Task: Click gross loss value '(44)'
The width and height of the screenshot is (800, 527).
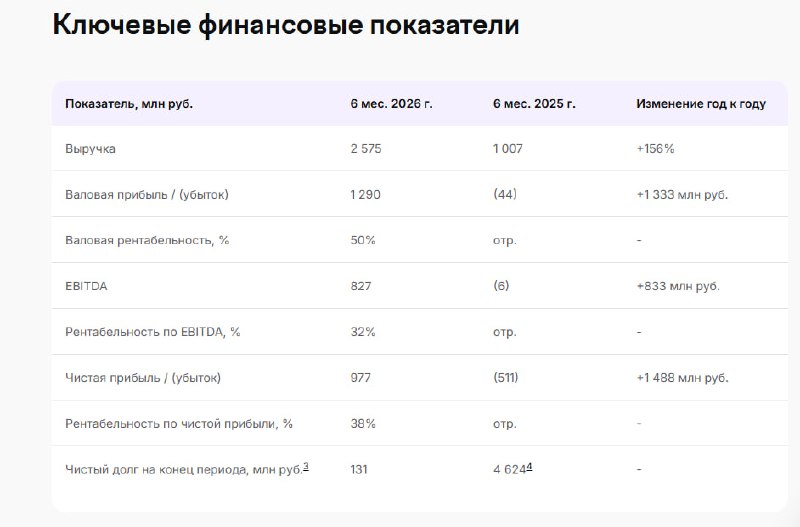Action: click(505, 194)
